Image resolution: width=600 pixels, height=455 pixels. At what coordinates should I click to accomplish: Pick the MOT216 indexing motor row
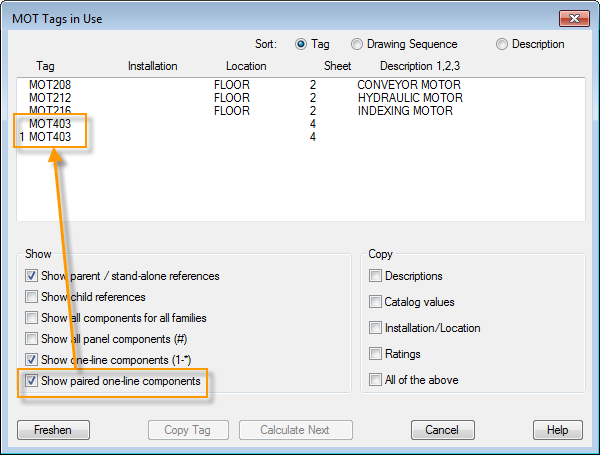(x=50, y=111)
